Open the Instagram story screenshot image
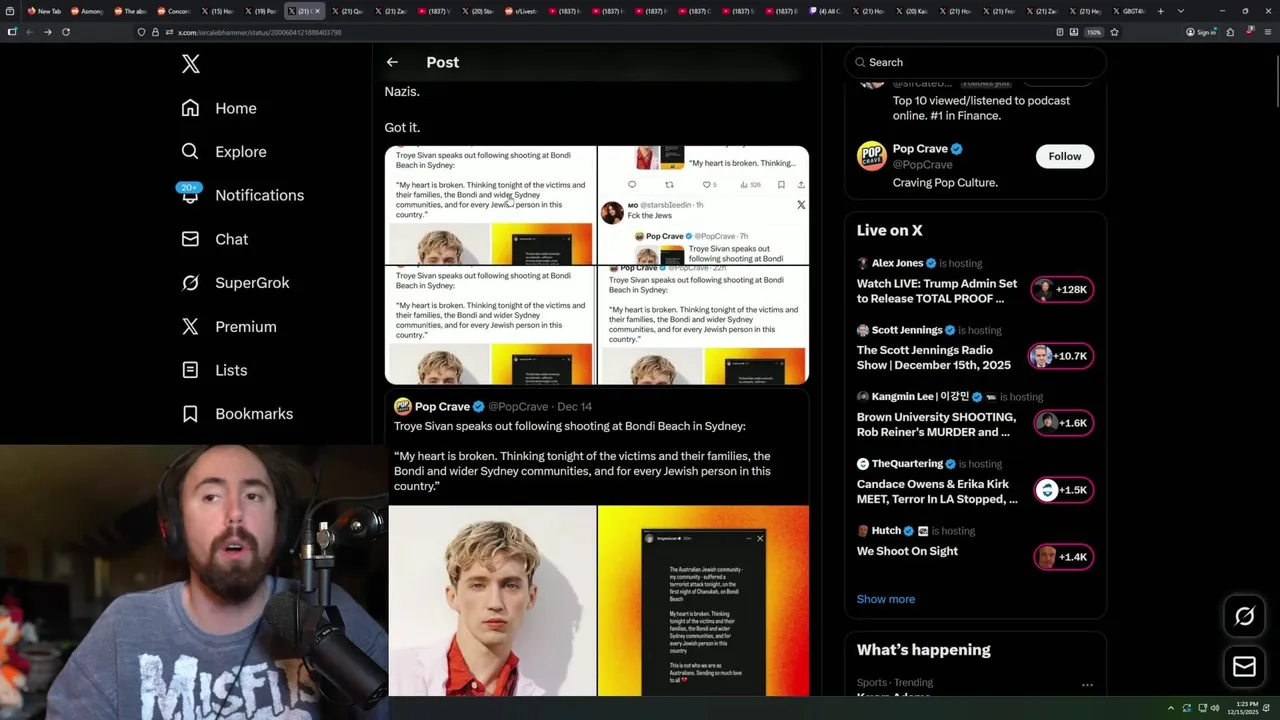 703,600
